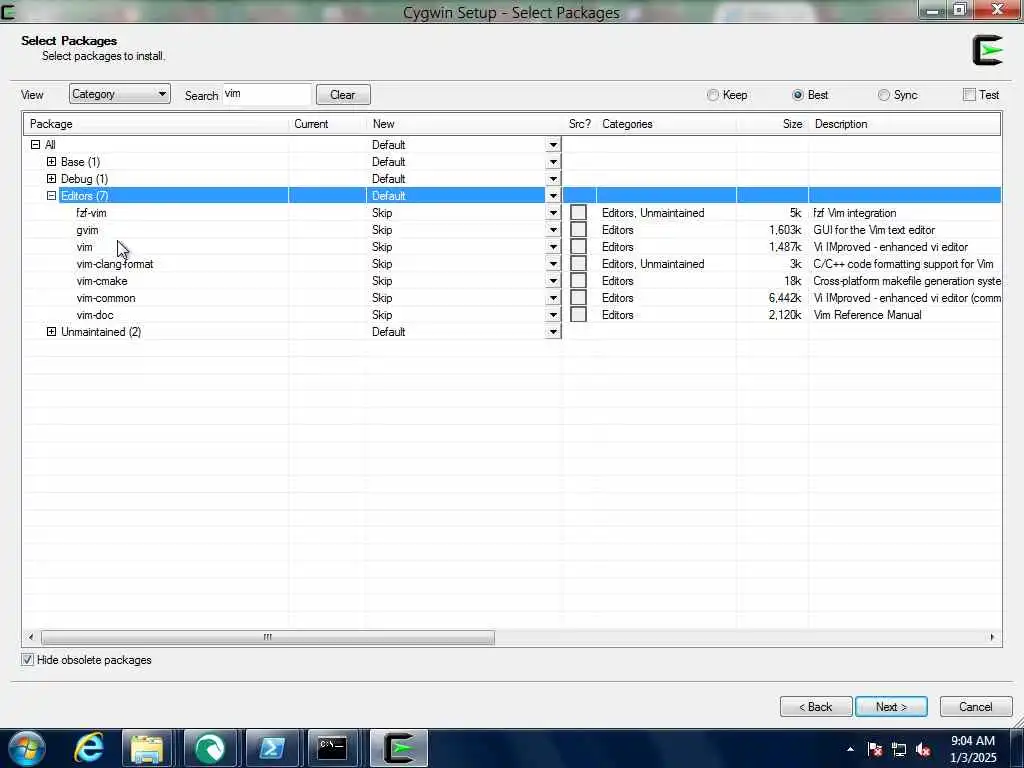
Task: Expand the Unmaintained (2) category
Action: (x=51, y=332)
